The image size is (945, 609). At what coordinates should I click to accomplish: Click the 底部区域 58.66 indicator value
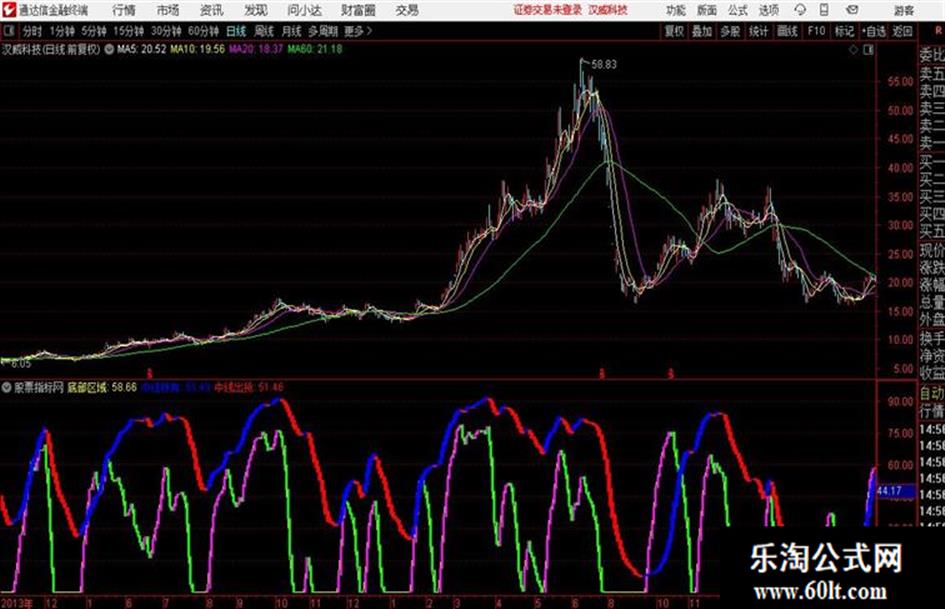(102, 387)
